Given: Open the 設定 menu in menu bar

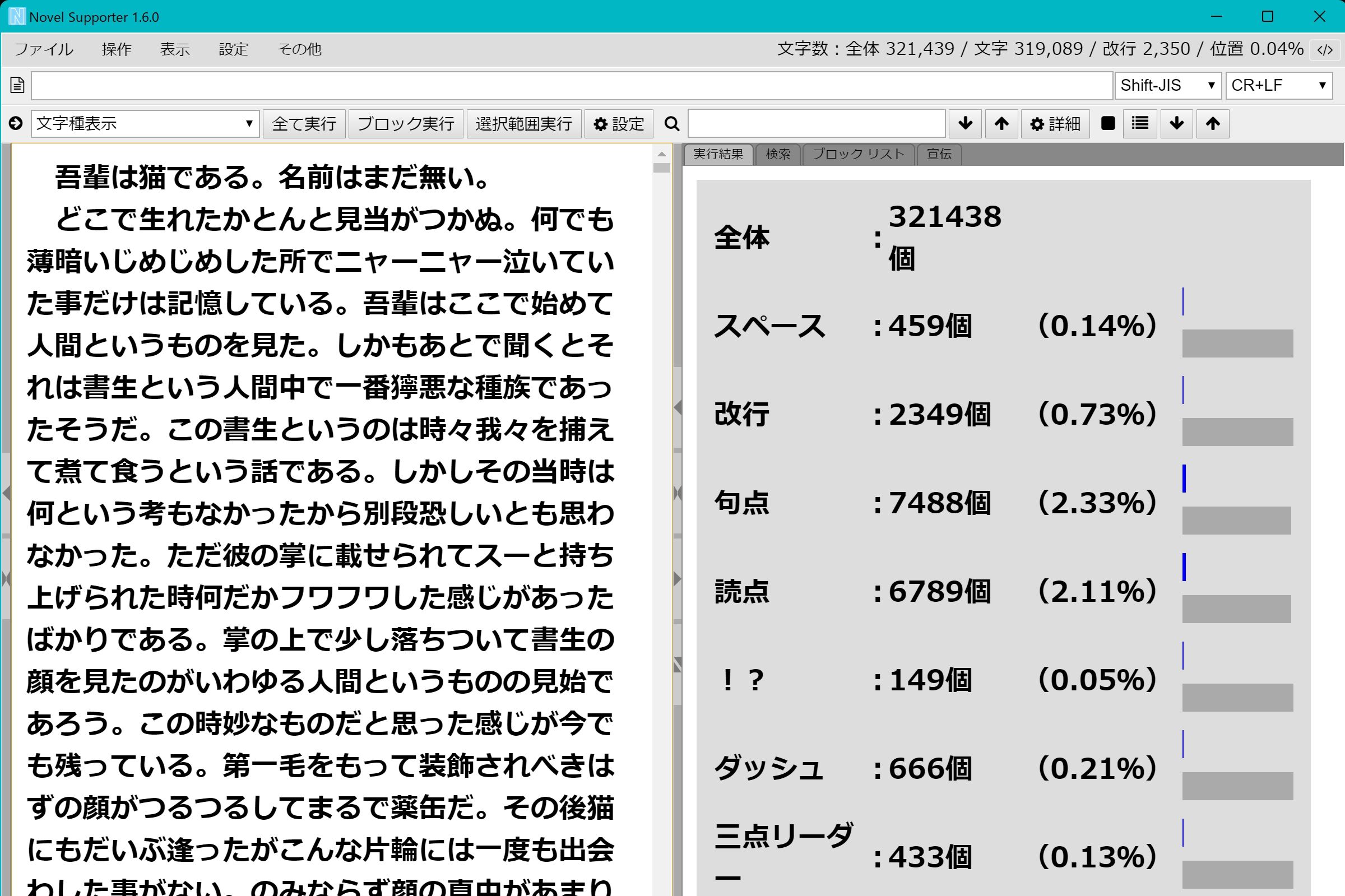Looking at the screenshot, I should click(233, 49).
